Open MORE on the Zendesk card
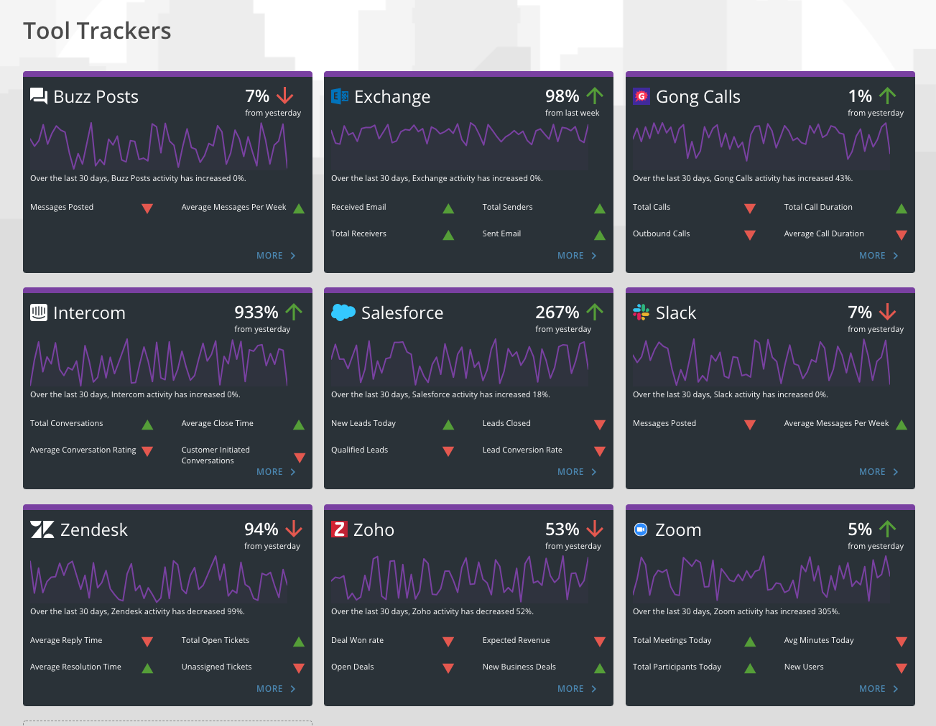936x726 pixels. (x=276, y=688)
